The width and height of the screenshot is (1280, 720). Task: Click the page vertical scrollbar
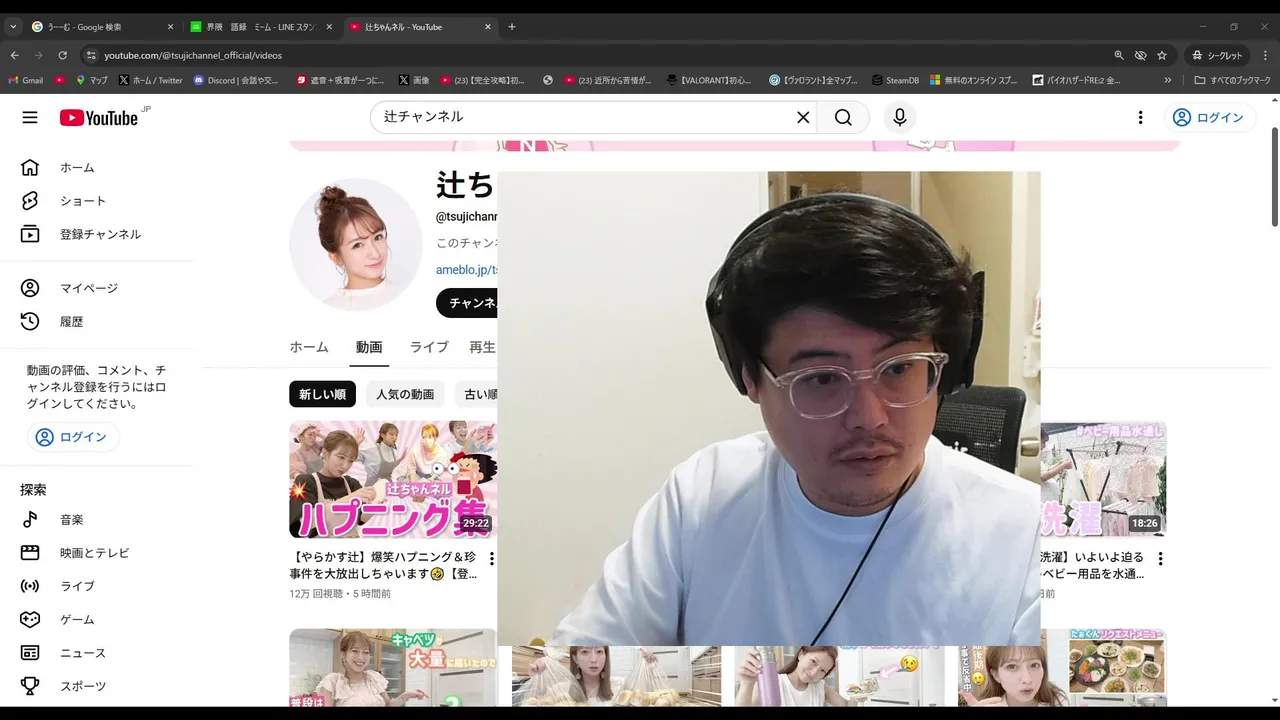tap(1274, 177)
